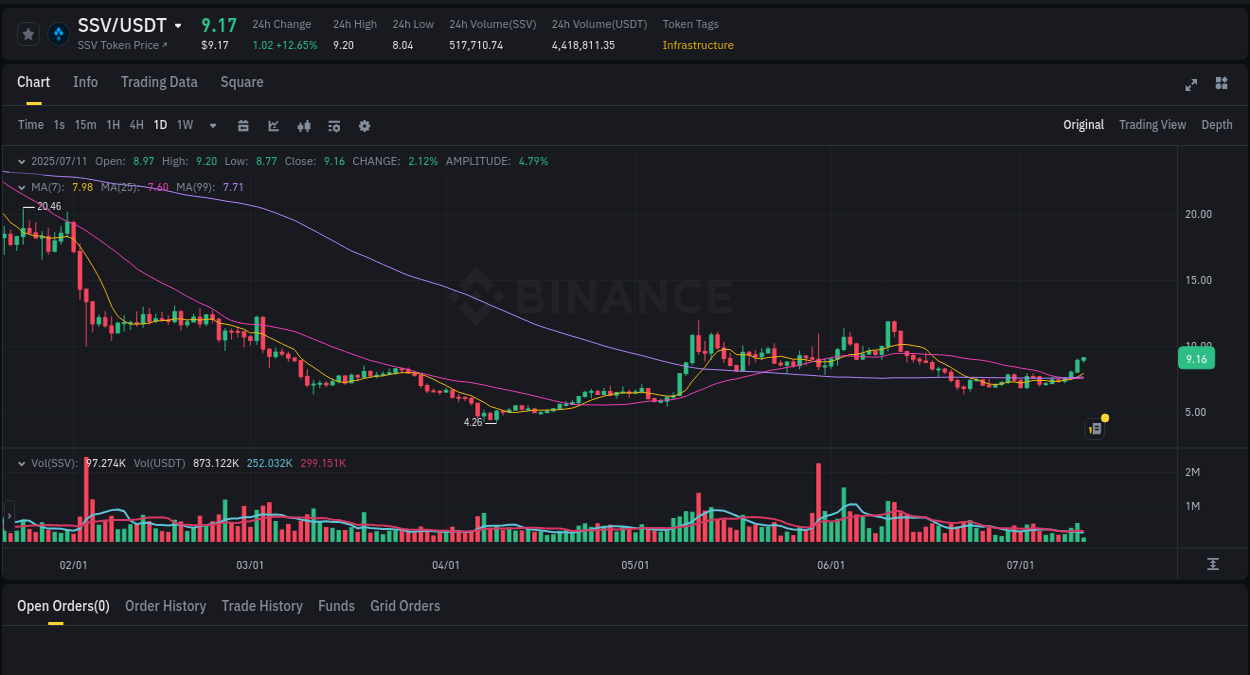
Task: Click the order panel icon on the chart
Action: 1094,428
